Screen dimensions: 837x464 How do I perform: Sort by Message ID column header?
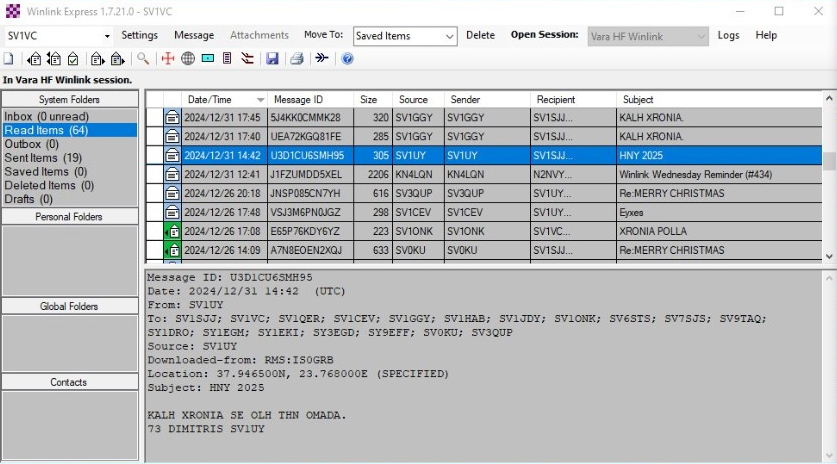pyautogui.click(x=310, y=99)
